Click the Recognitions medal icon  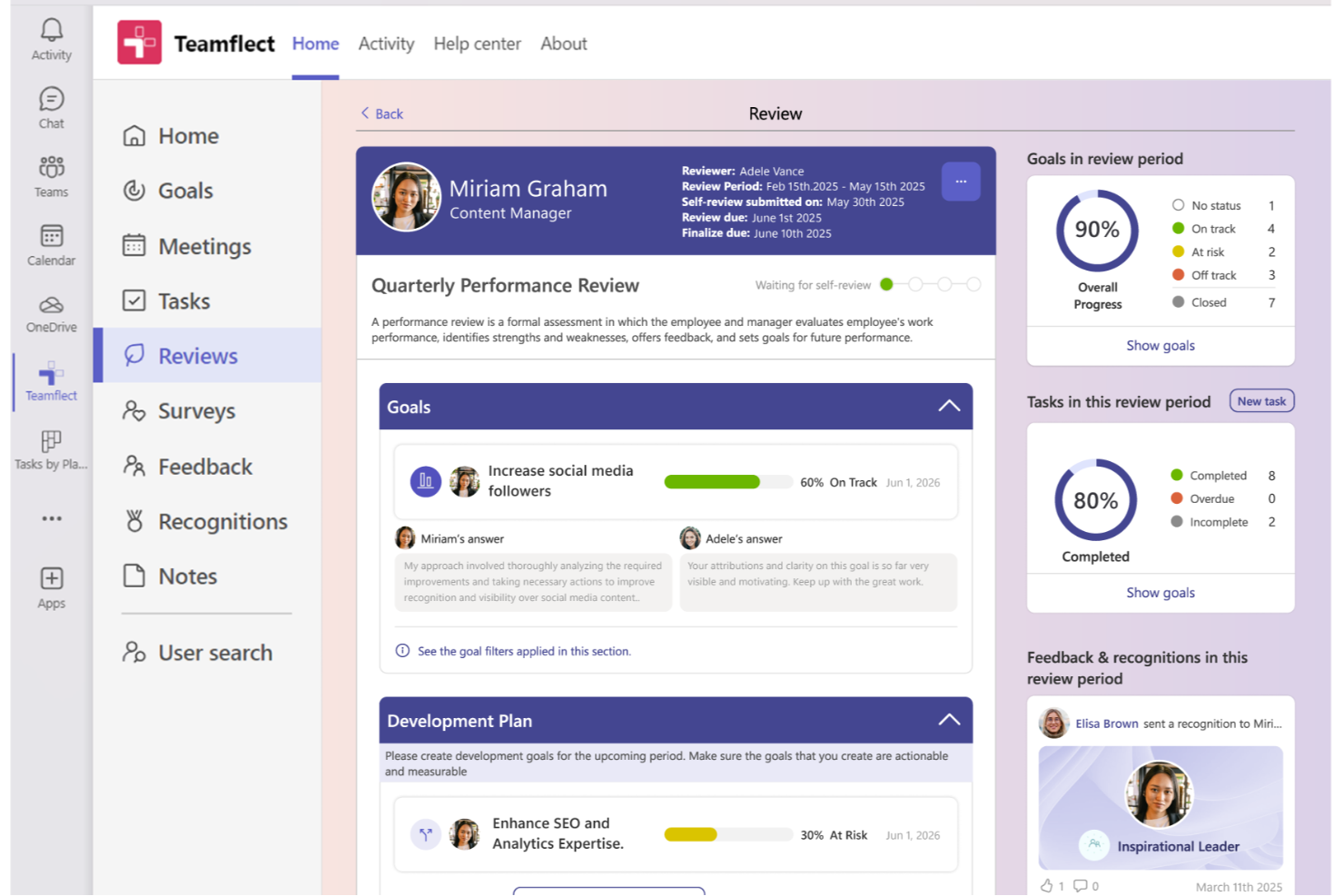coord(133,521)
